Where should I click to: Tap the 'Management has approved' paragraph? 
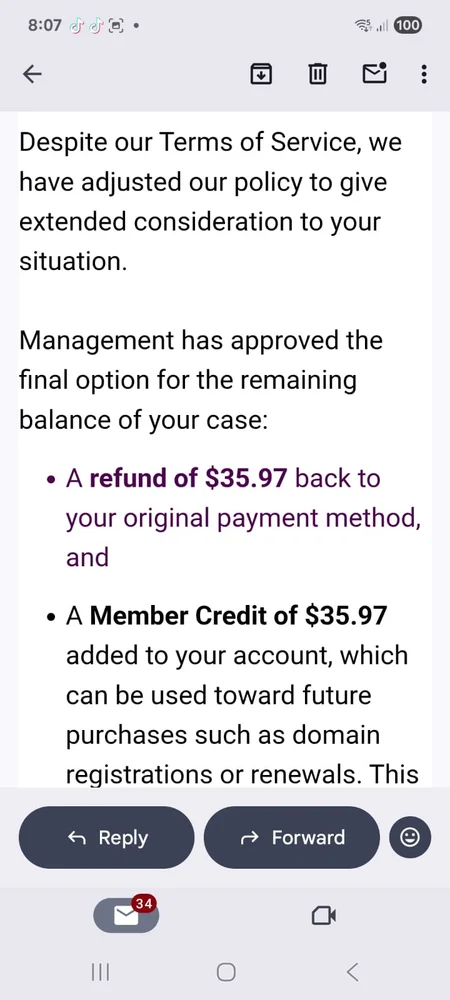click(x=201, y=380)
